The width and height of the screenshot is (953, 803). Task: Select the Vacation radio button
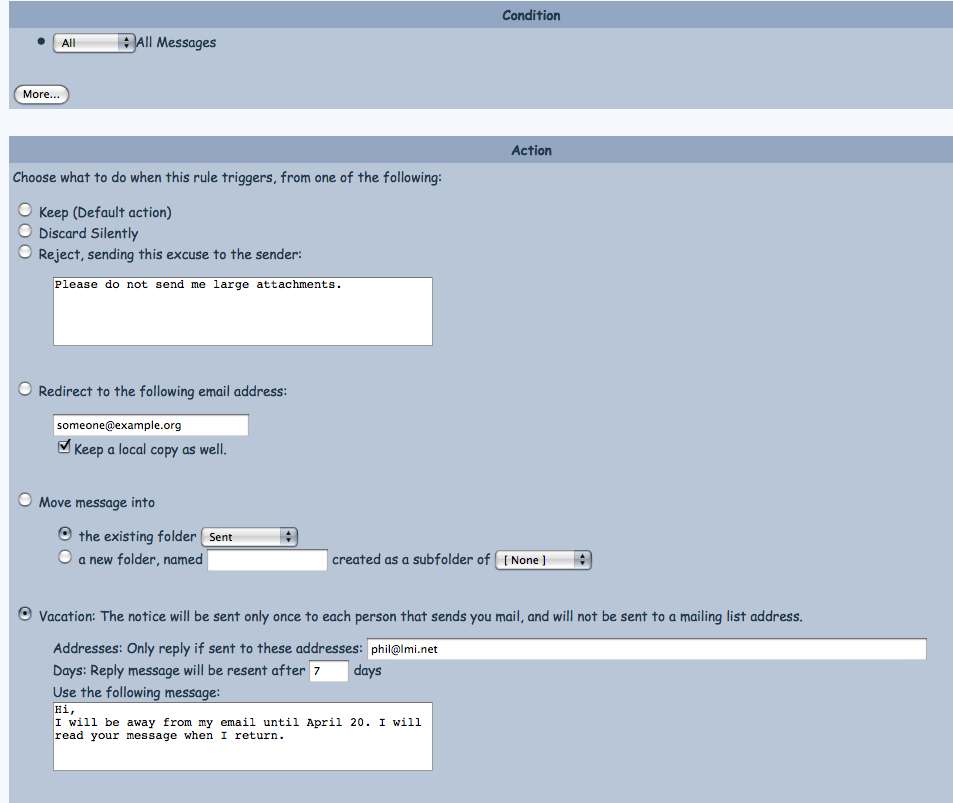pyautogui.click(x=25, y=614)
